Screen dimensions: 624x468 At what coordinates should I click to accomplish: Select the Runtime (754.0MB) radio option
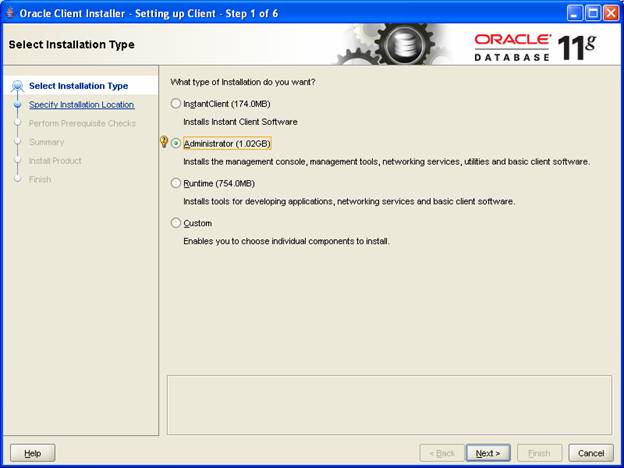(176, 183)
